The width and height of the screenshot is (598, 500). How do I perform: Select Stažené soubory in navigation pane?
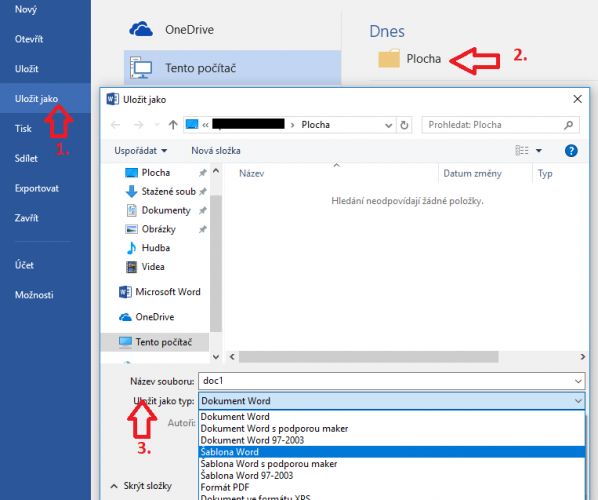click(x=168, y=191)
